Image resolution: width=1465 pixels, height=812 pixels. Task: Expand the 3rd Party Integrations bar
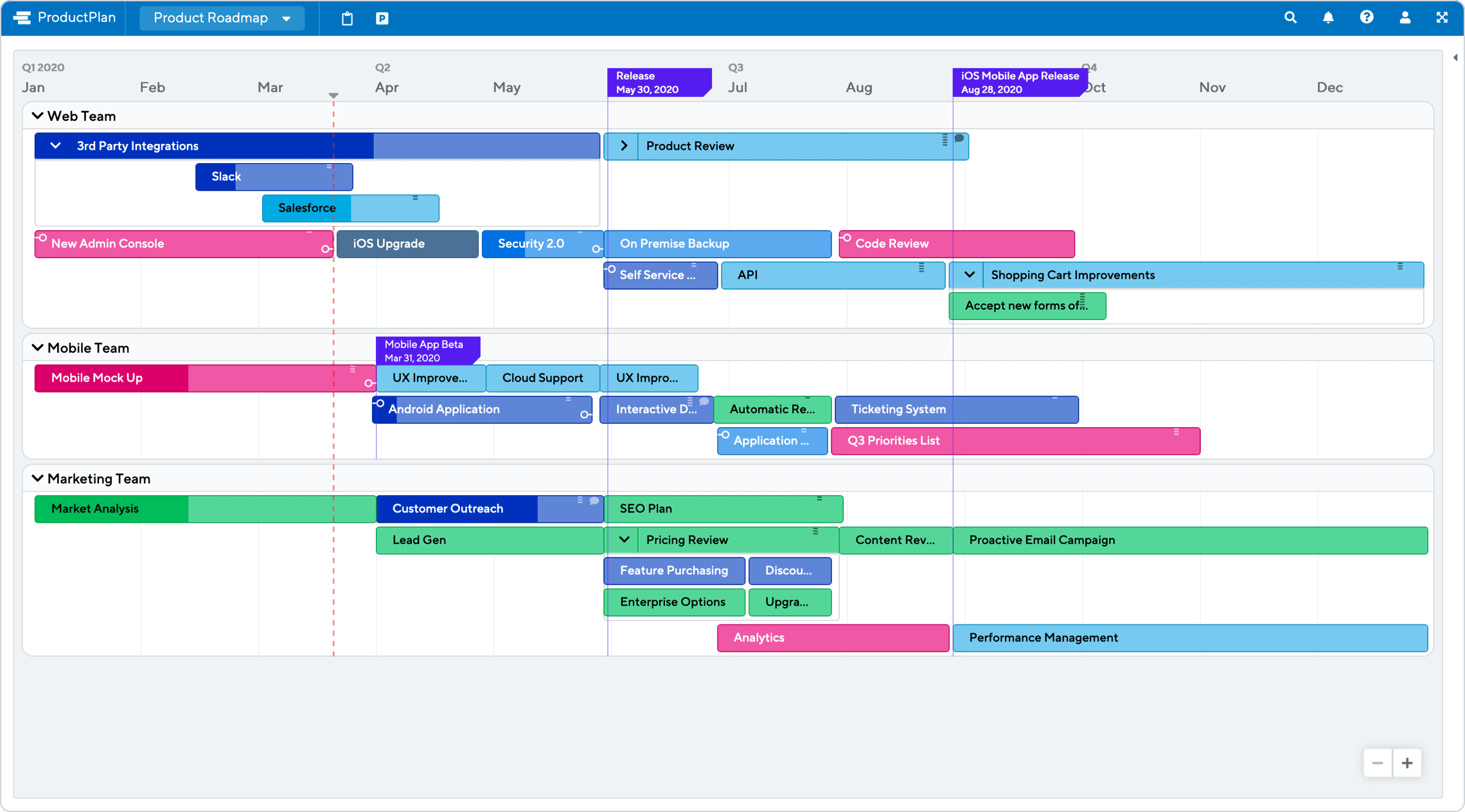point(54,146)
